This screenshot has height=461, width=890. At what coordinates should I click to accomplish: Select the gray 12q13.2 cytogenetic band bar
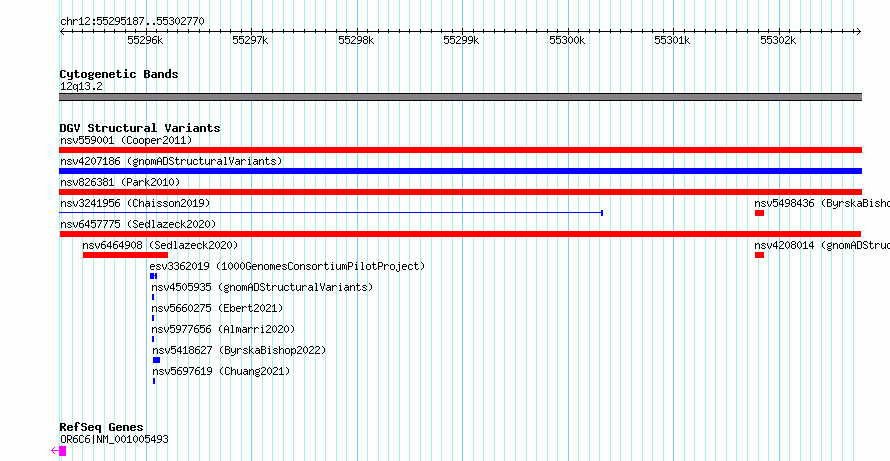coord(460,97)
